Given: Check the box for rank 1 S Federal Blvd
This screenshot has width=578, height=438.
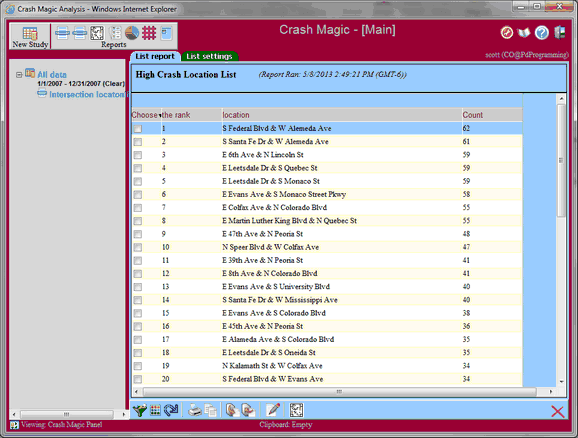Looking at the screenshot, I should (x=138, y=129).
